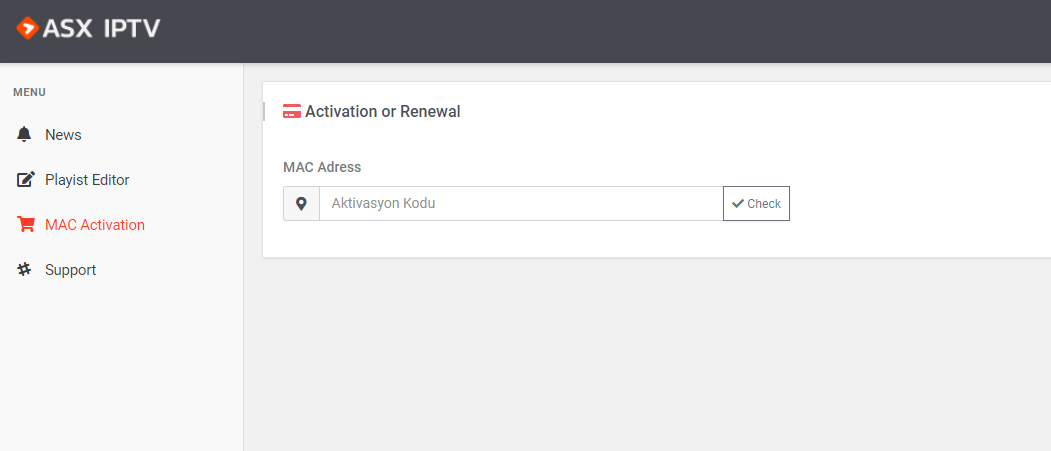1051x451 pixels.
Task: Click the red card icon beside Activation or Renewal
Action: tap(292, 112)
